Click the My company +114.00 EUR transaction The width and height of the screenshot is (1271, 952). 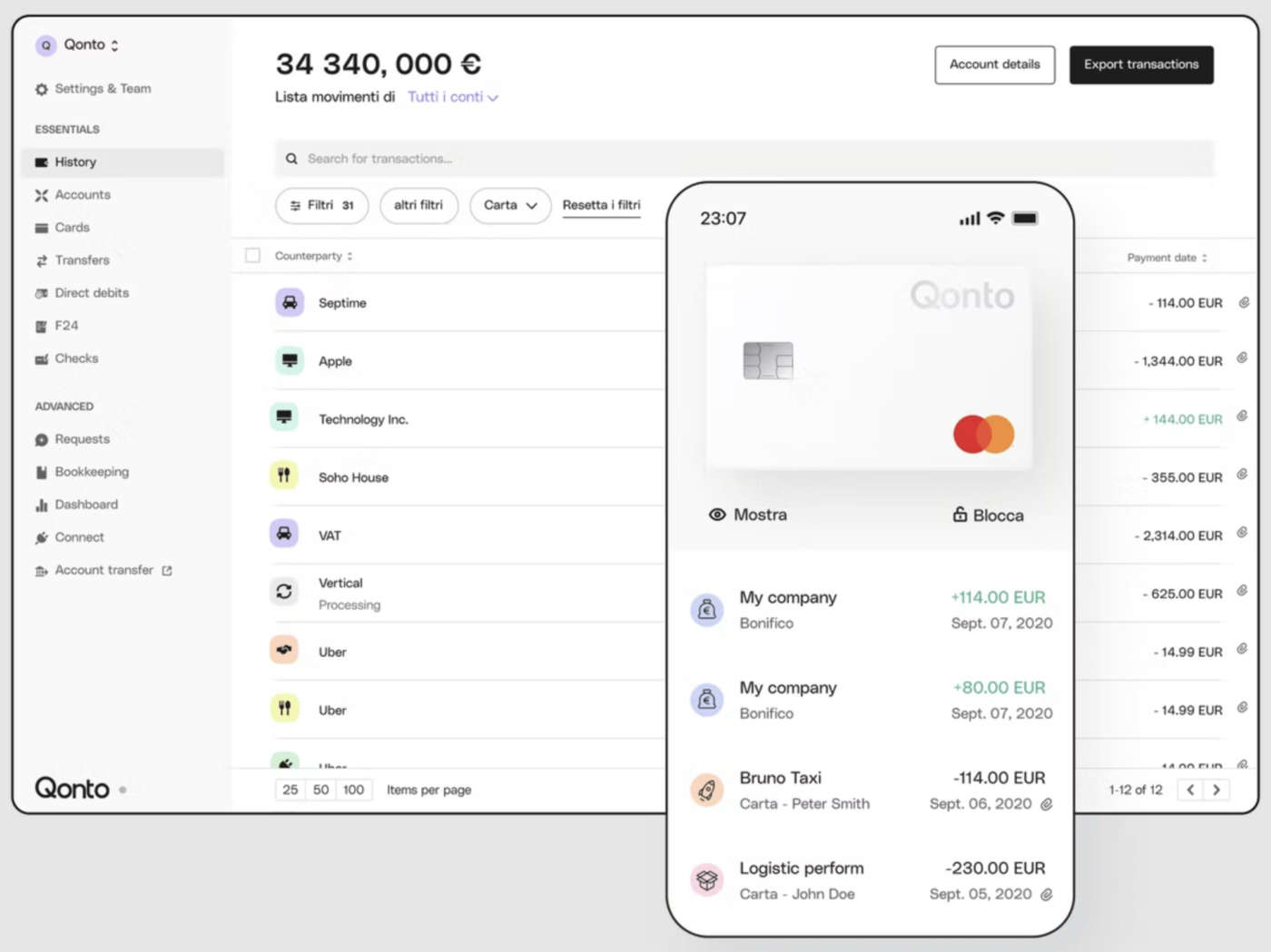[871, 610]
